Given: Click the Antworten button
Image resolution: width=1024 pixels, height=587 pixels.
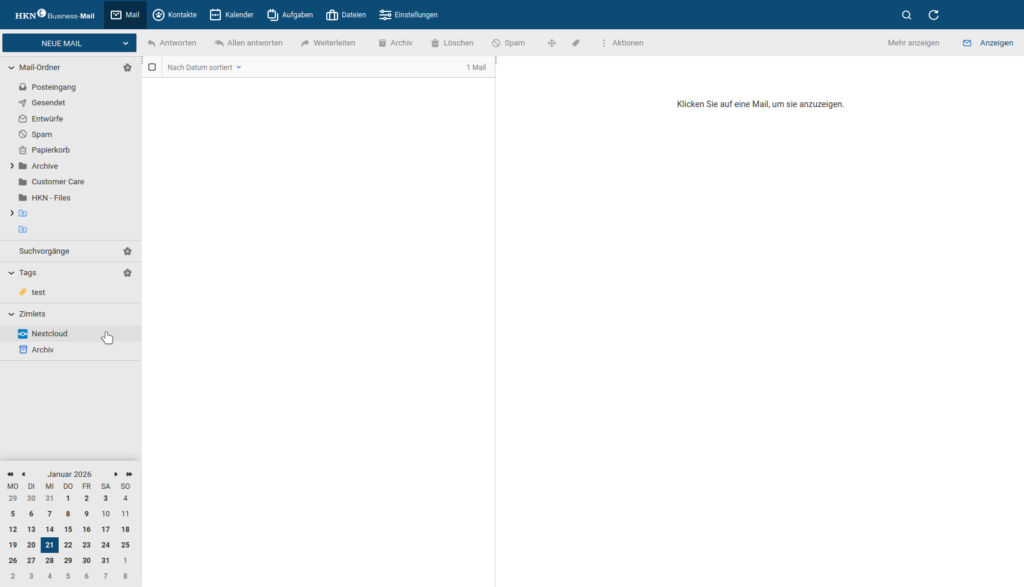Looking at the screenshot, I should pyautogui.click(x=171, y=43).
